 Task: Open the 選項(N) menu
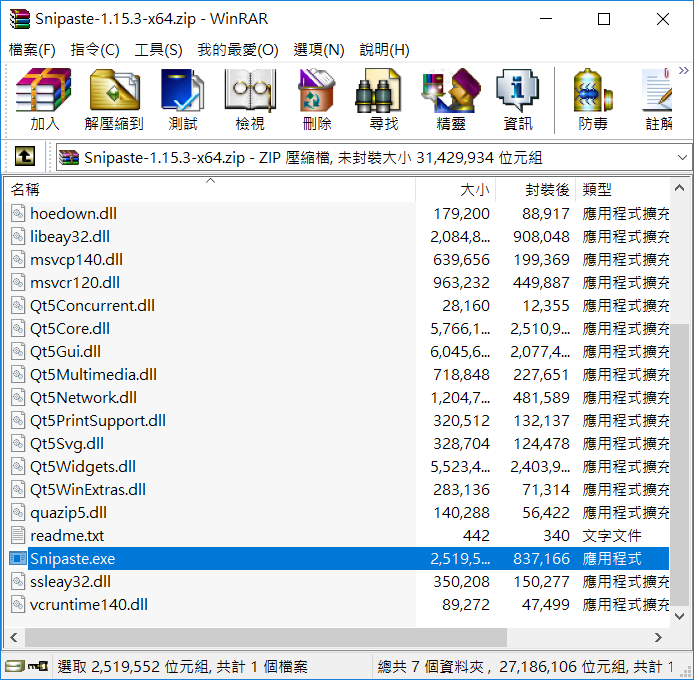[x=319, y=50]
